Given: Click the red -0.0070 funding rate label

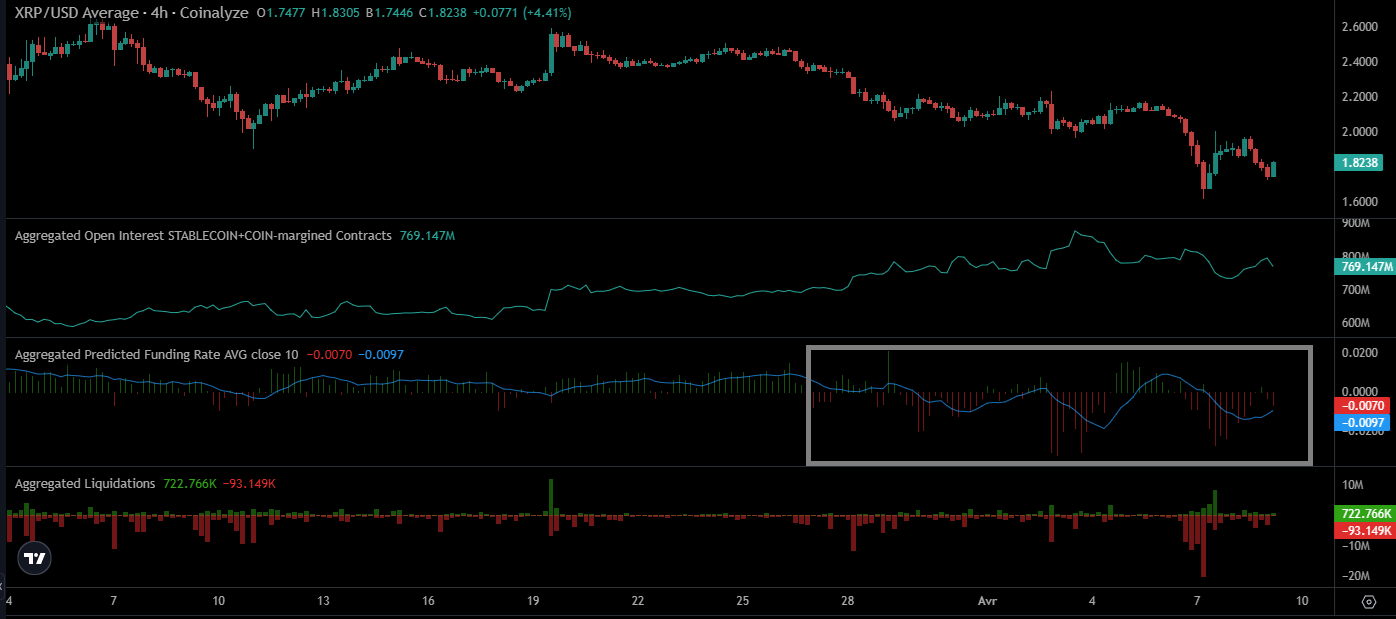Looking at the screenshot, I should tap(1361, 406).
